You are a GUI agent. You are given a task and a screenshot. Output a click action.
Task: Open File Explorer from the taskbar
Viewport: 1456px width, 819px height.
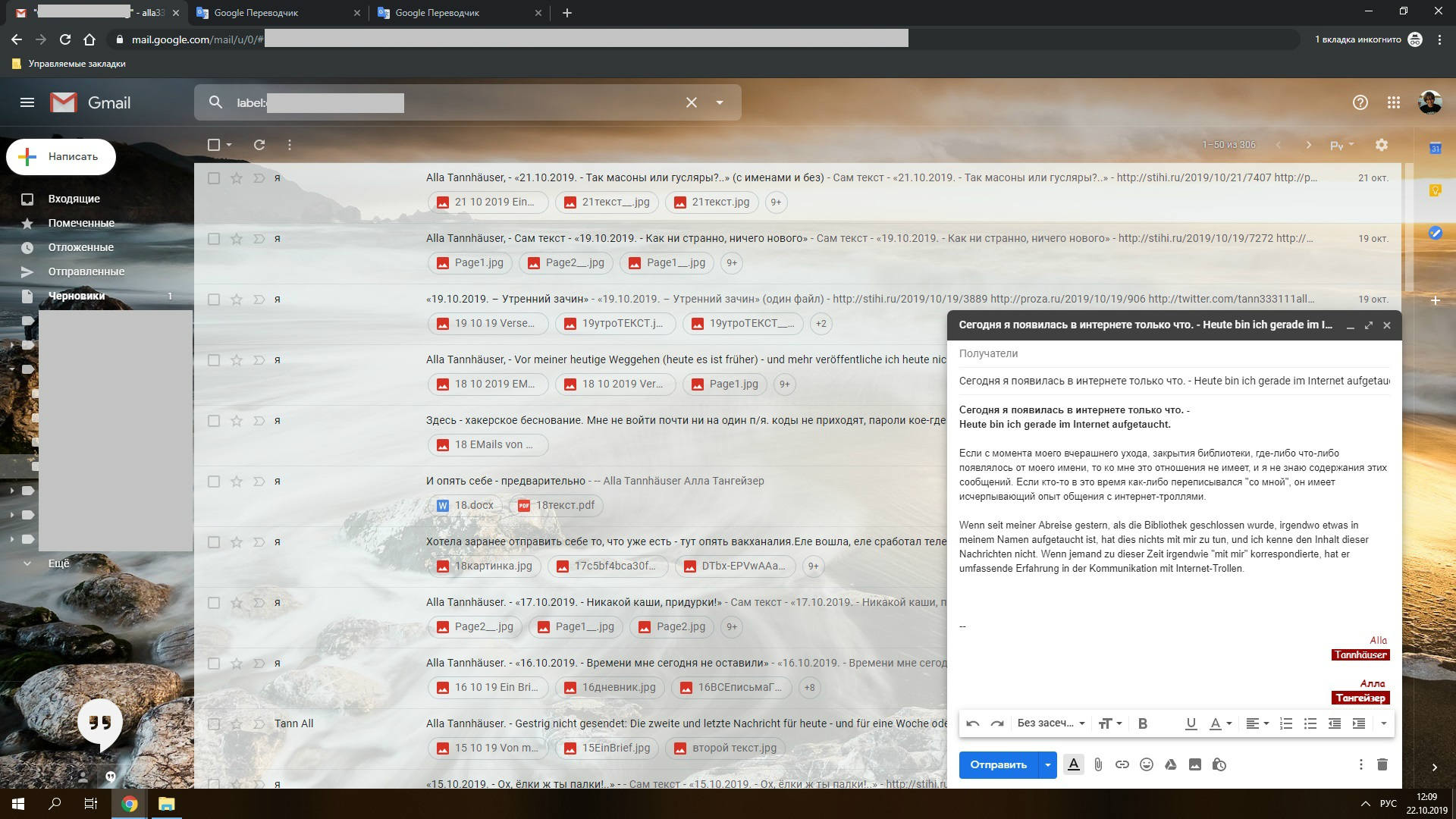pos(166,804)
